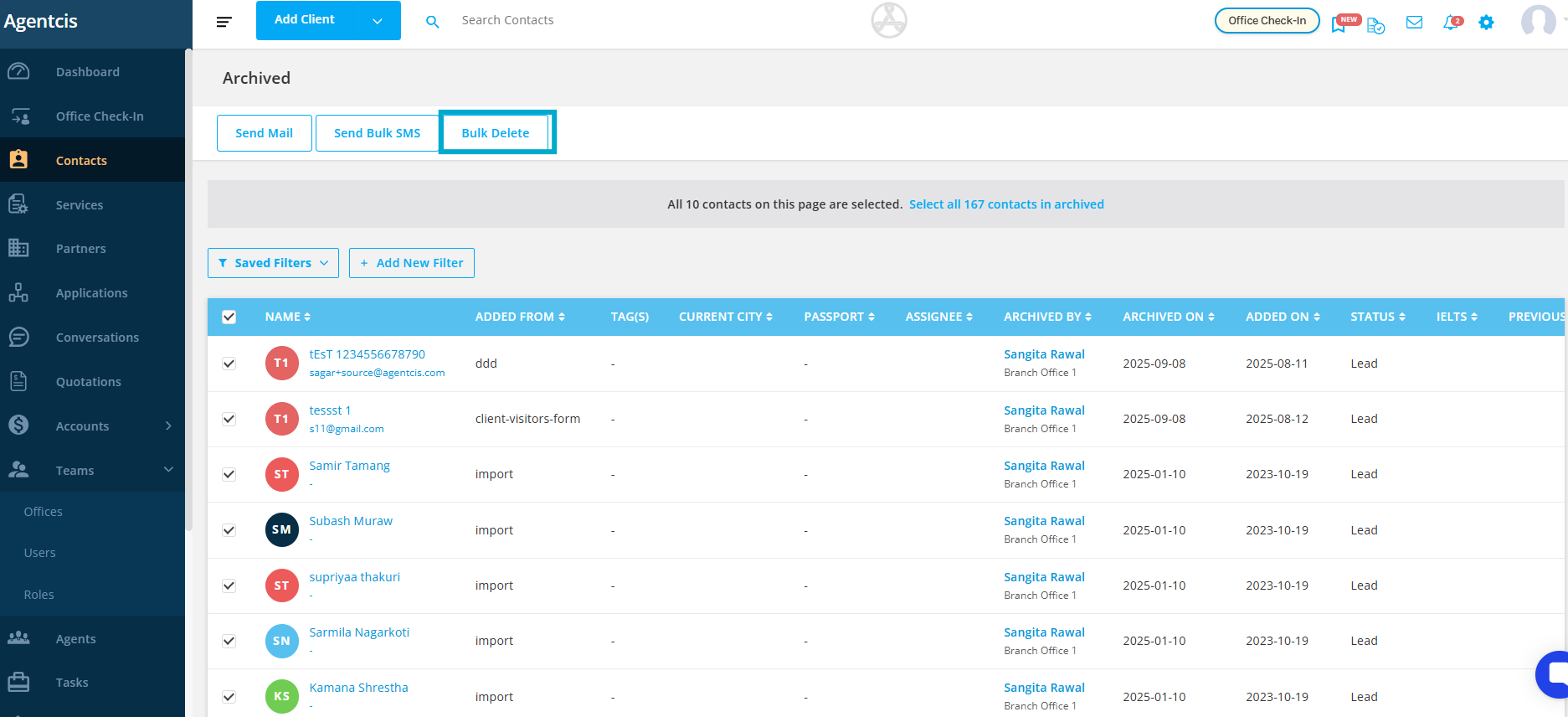The image size is (1568, 717).
Task: Uncheck the tEsT 1234556678790 row checkbox
Action: click(229, 364)
